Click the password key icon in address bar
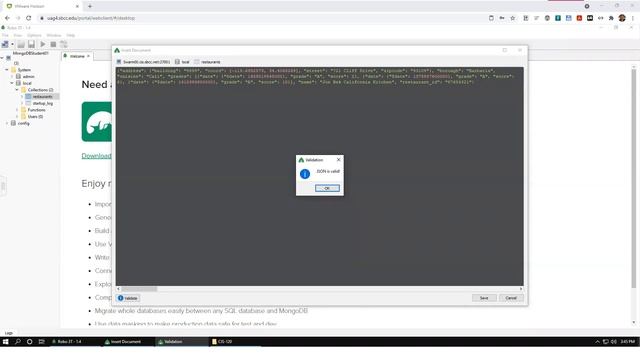Image resolution: width=640 pixels, height=360 pixels. tap(502, 18)
